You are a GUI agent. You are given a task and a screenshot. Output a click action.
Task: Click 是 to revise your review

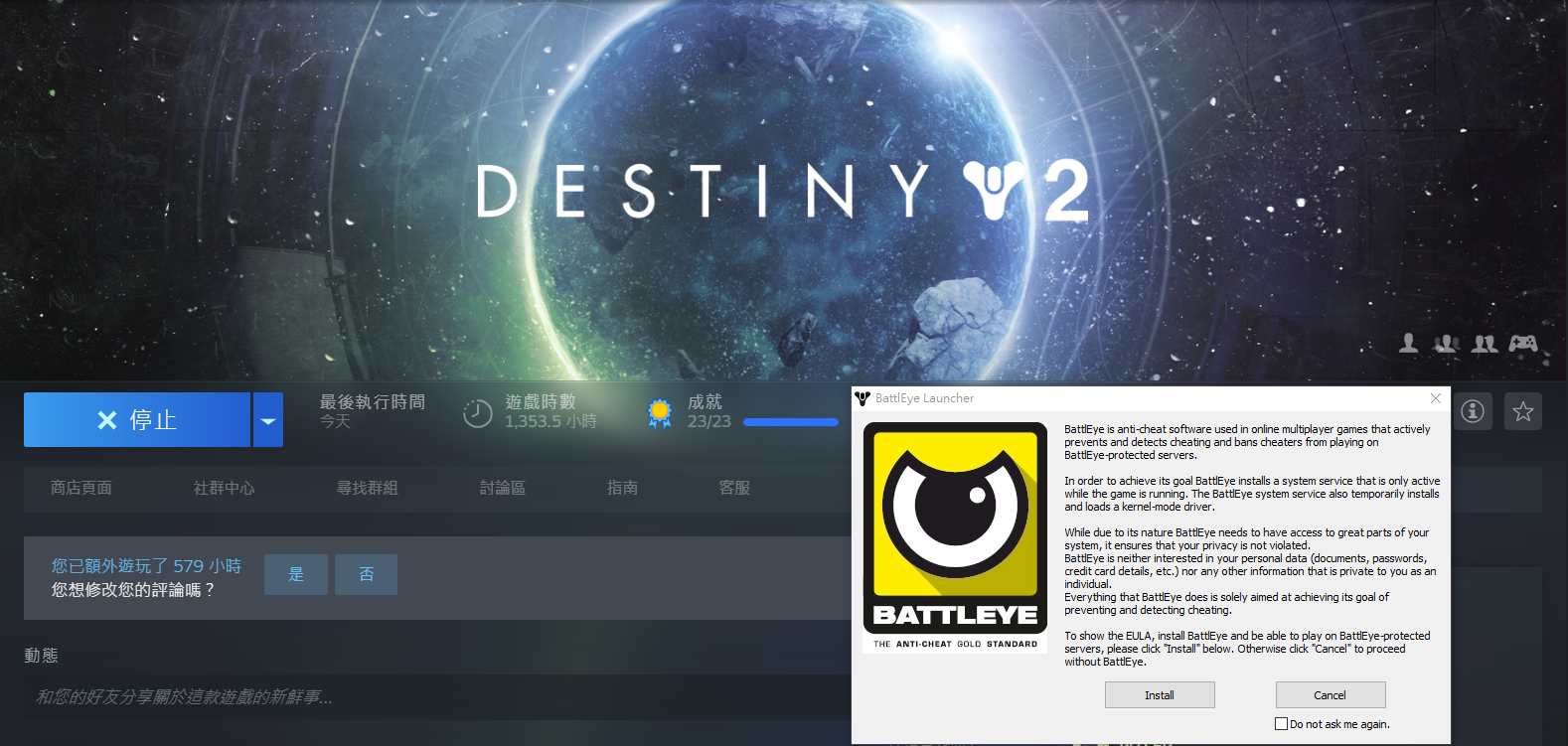(296, 574)
